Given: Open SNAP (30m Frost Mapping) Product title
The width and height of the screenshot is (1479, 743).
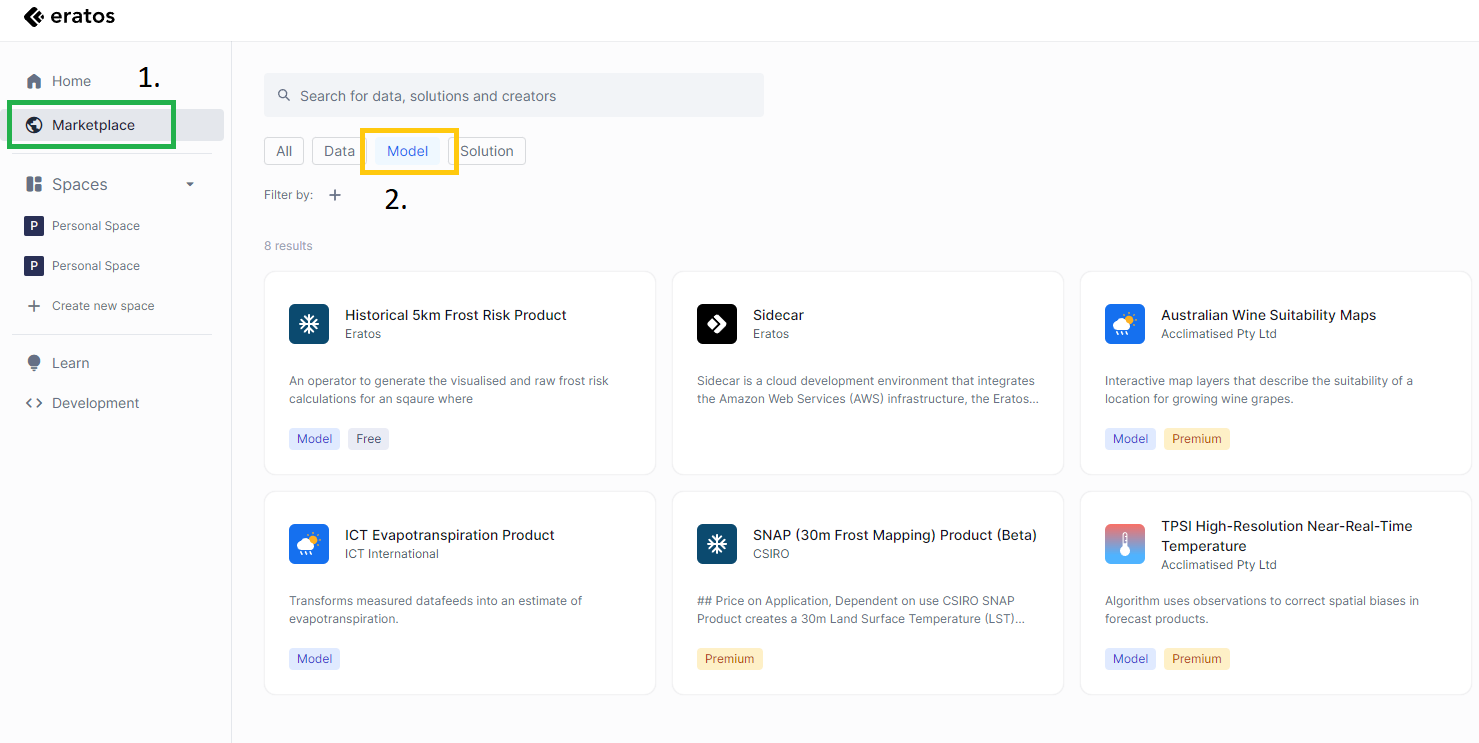Looking at the screenshot, I should (x=895, y=535).
